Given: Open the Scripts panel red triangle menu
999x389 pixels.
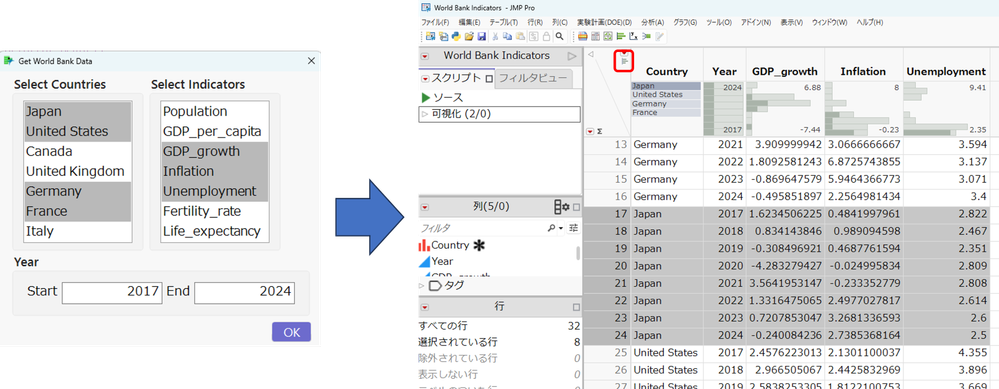Looking at the screenshot, I should [425, 79].
